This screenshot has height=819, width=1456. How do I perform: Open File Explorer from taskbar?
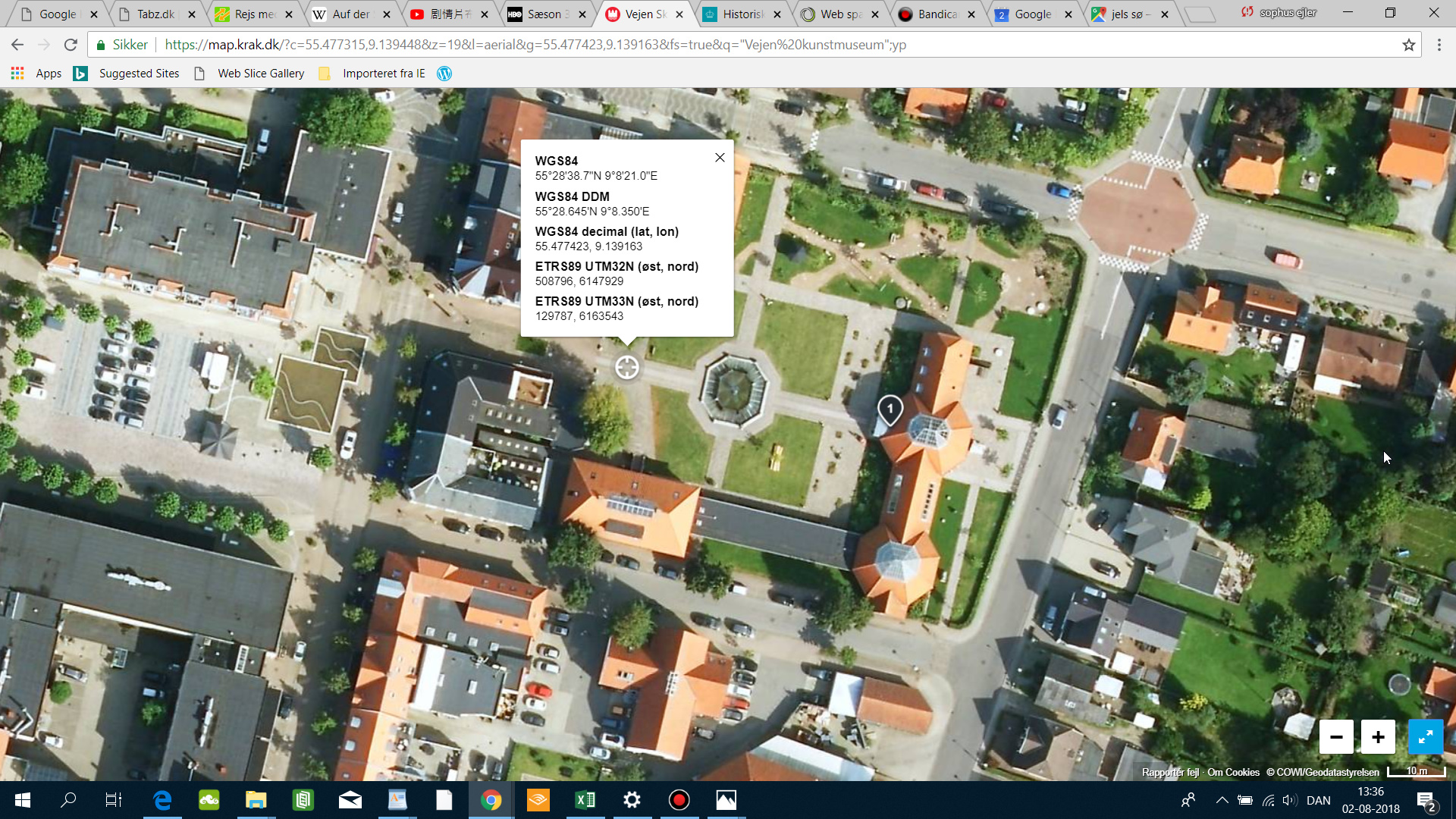click(256, 800)
